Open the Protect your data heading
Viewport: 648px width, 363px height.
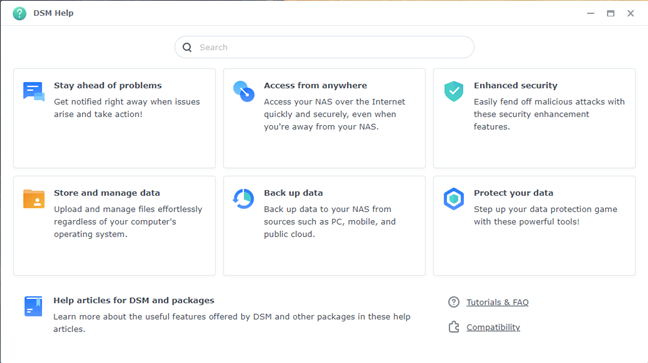[513, 193]
